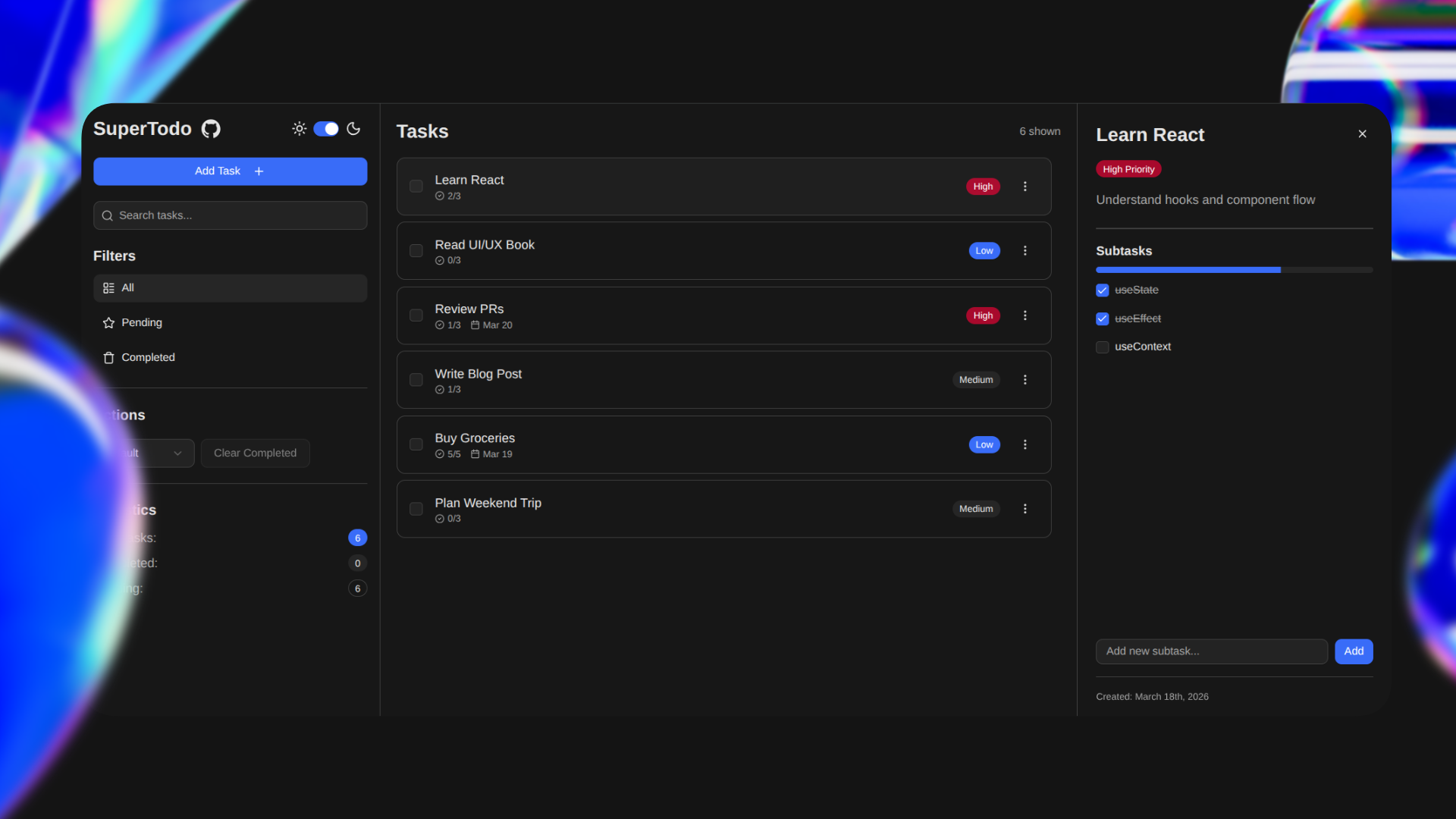Check off the Review PRs task
1456x819 pixels.
[x=416, y=315]
